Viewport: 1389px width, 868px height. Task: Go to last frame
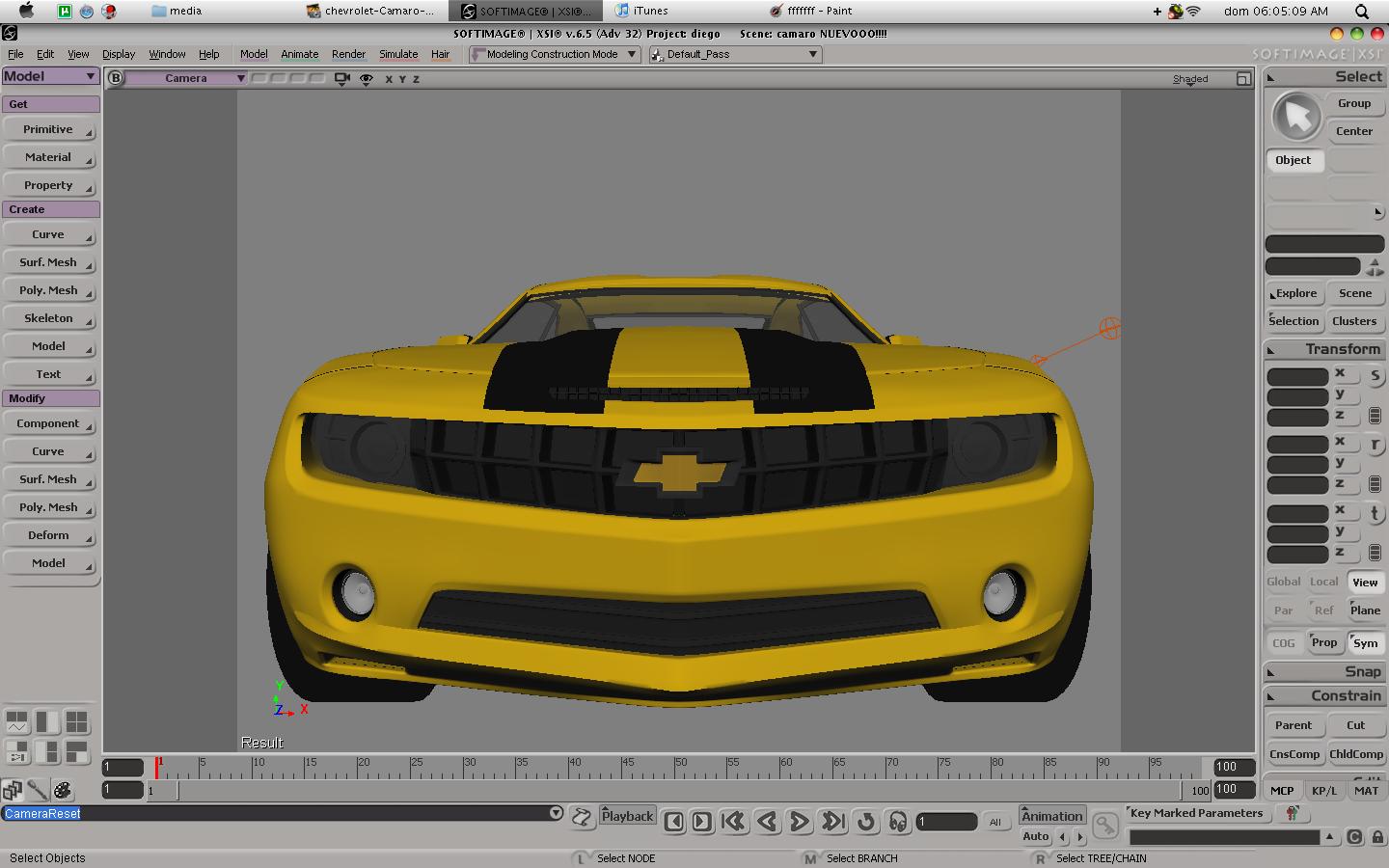tap(832, 821)
